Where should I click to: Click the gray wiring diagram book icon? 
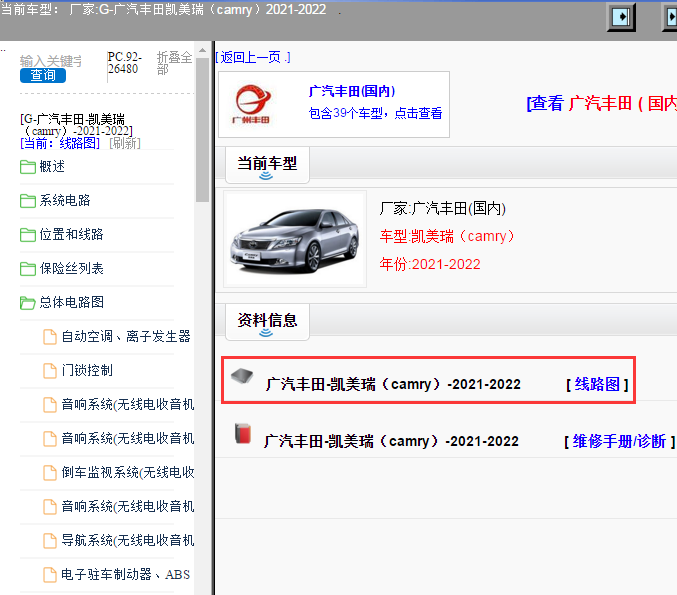point(242,377)
